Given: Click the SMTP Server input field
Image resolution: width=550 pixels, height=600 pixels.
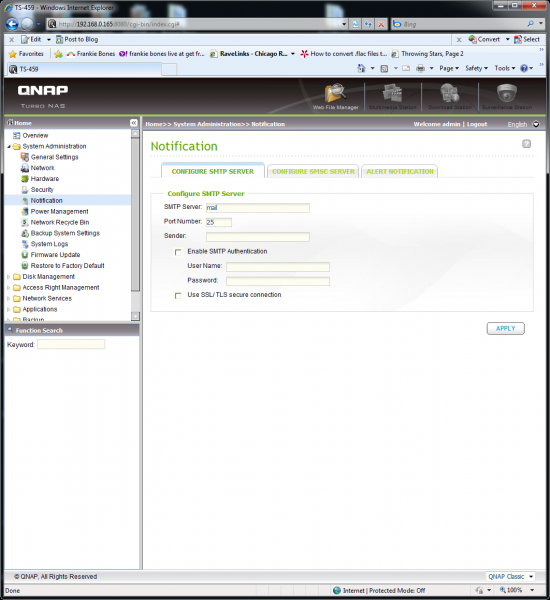Looking at the screenshot, I should point(258,207).
